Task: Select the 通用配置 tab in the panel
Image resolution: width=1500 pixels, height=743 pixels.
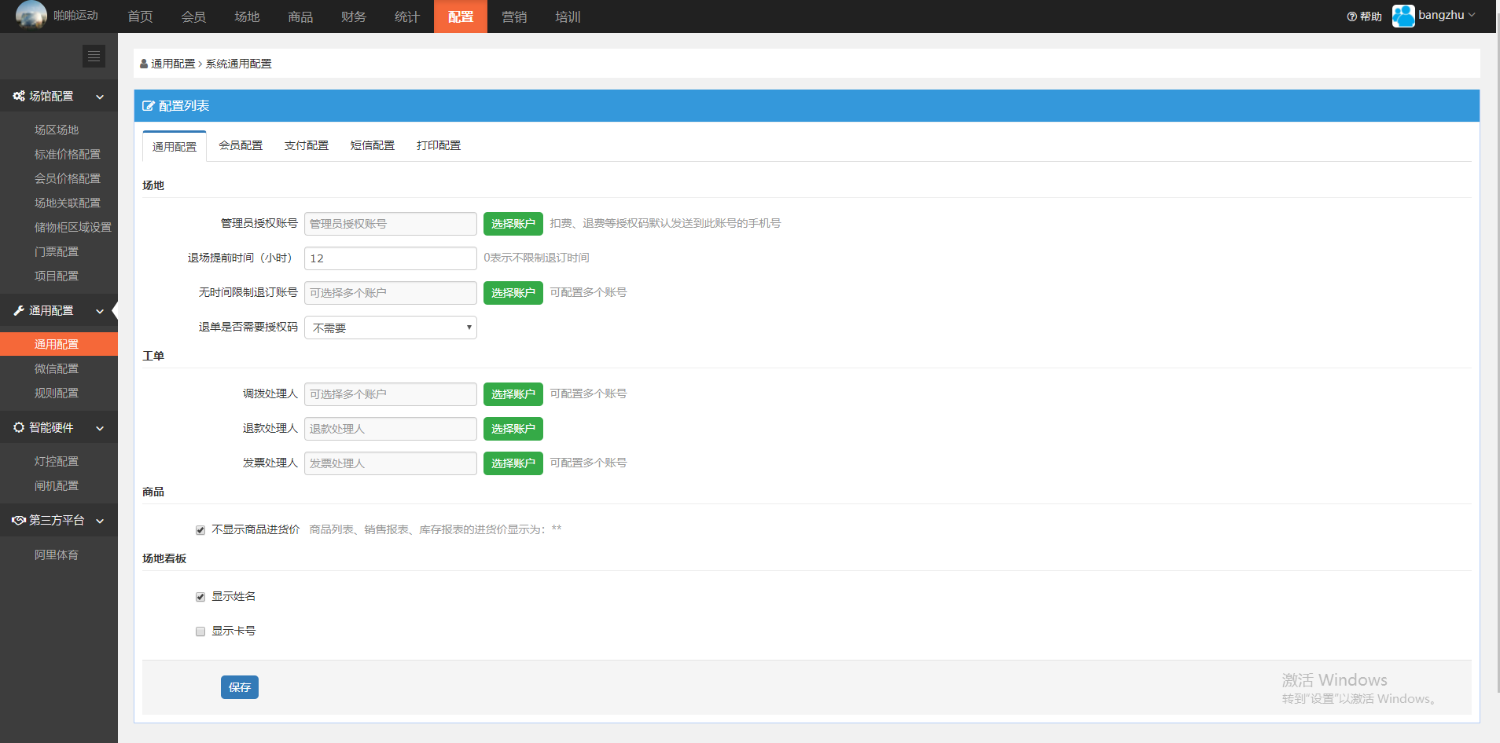Action: [x=174, y=146]
